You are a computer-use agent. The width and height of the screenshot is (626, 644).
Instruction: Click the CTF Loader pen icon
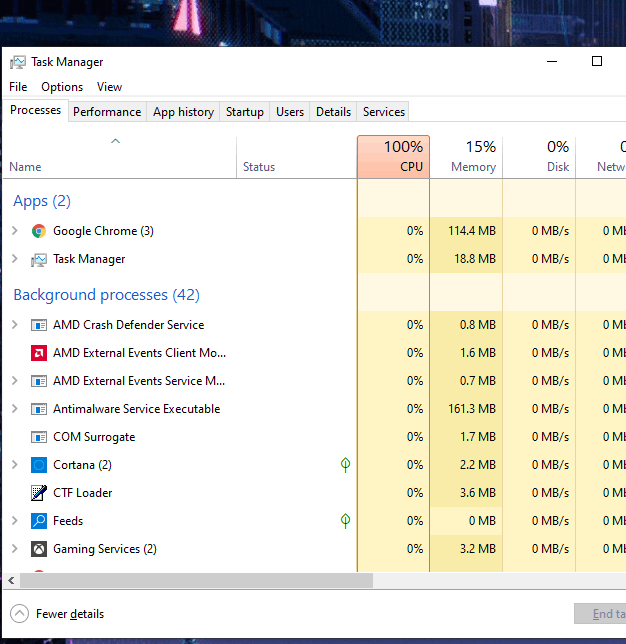(39, 493)
